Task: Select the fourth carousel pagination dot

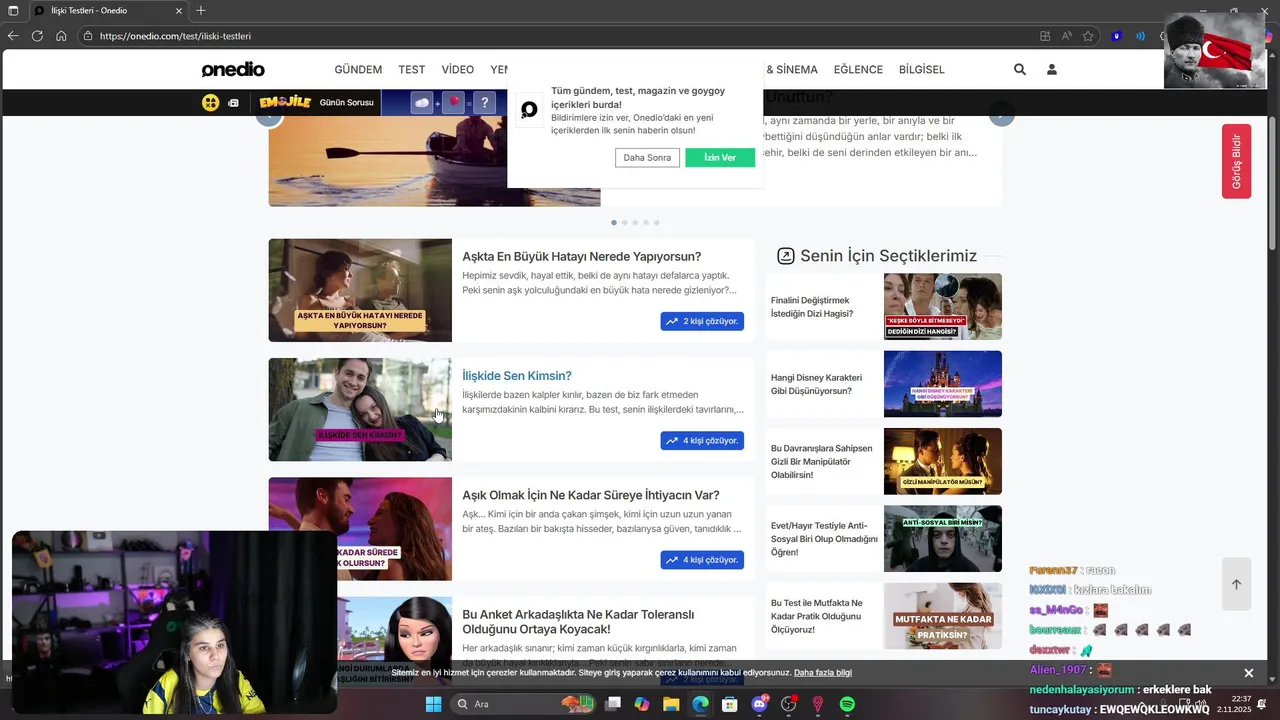Action: 646,222
